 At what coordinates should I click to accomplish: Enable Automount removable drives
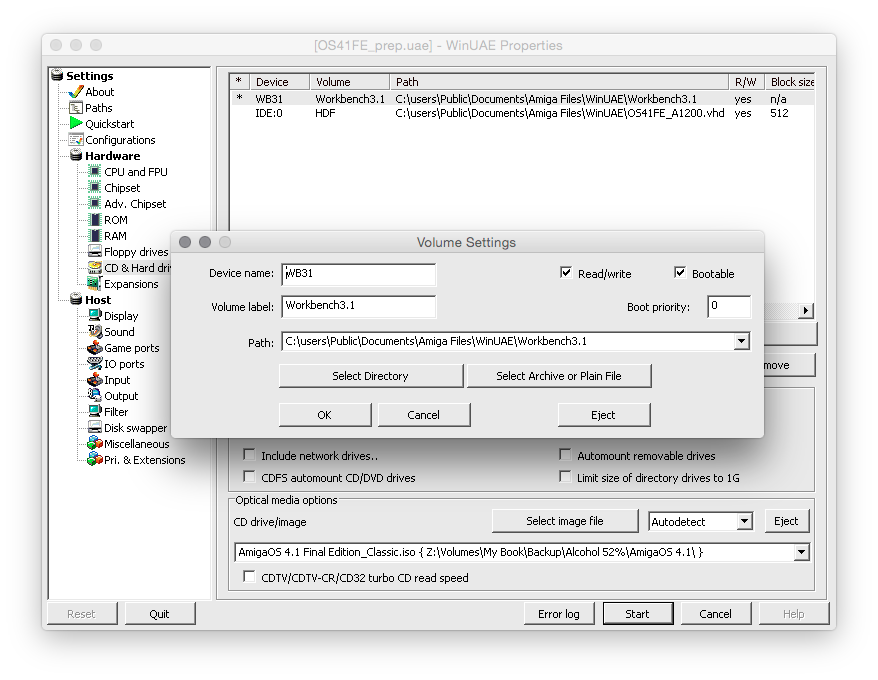pyautogui.click(x=565, y=455)
